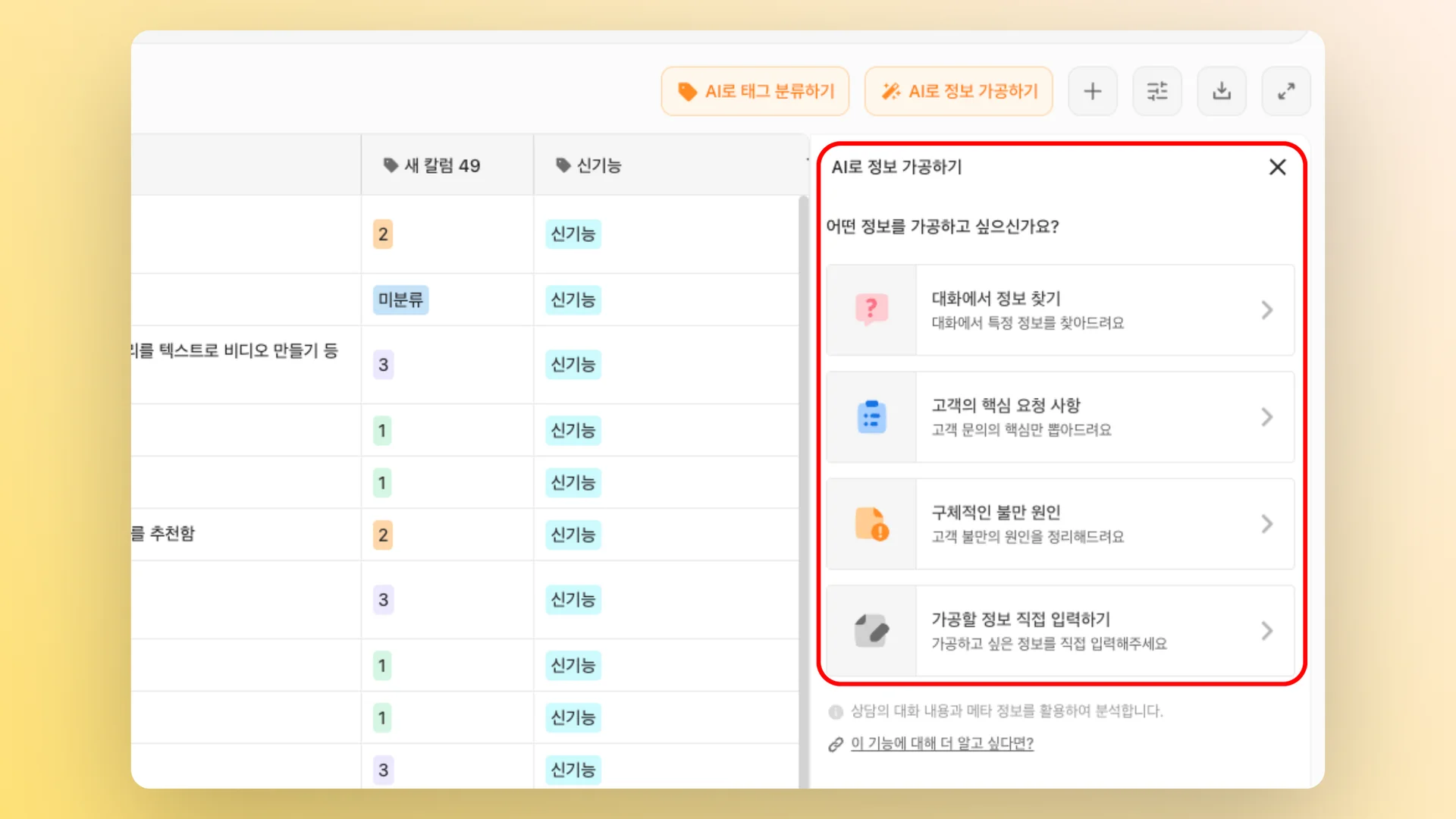Click the orange document warning icon

tap(871, 524)
